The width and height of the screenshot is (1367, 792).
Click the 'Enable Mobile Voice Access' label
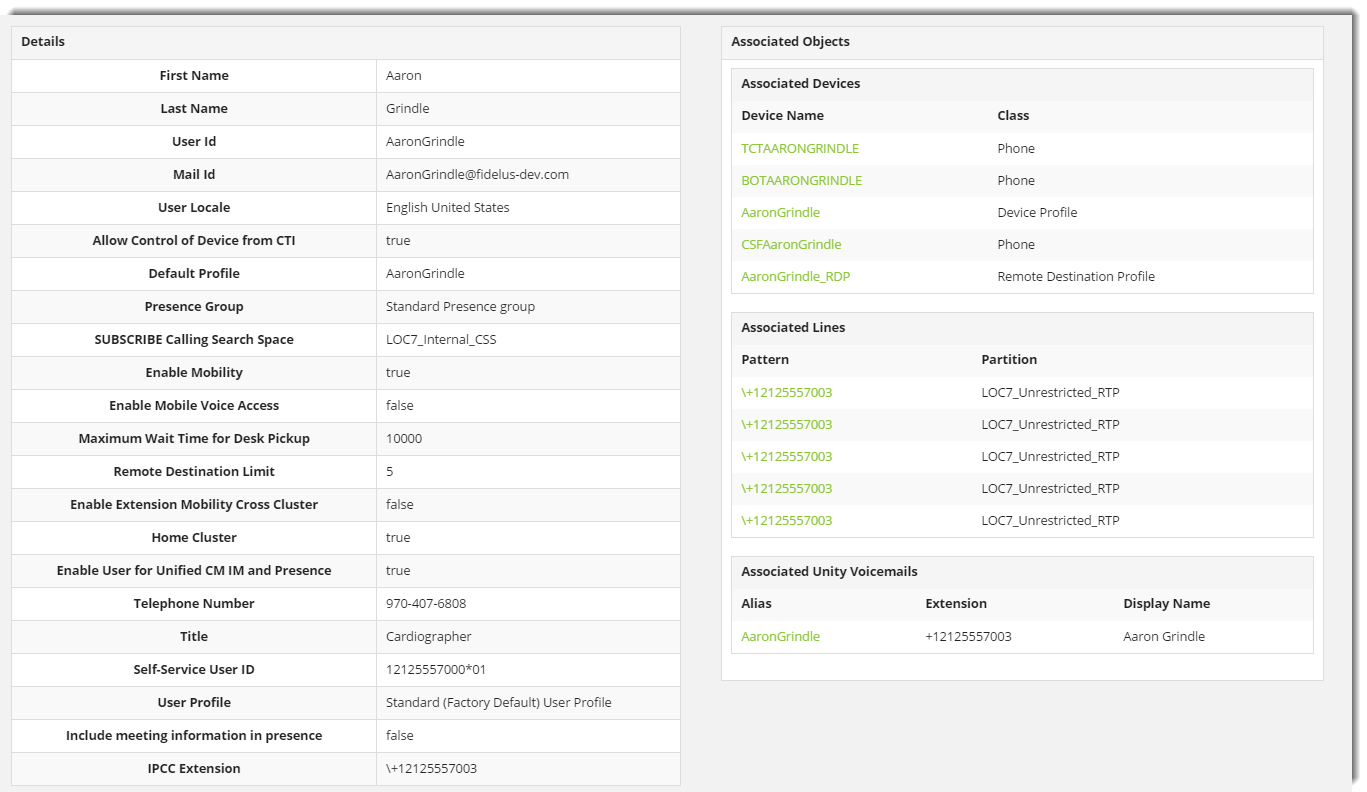click(194, 405)
